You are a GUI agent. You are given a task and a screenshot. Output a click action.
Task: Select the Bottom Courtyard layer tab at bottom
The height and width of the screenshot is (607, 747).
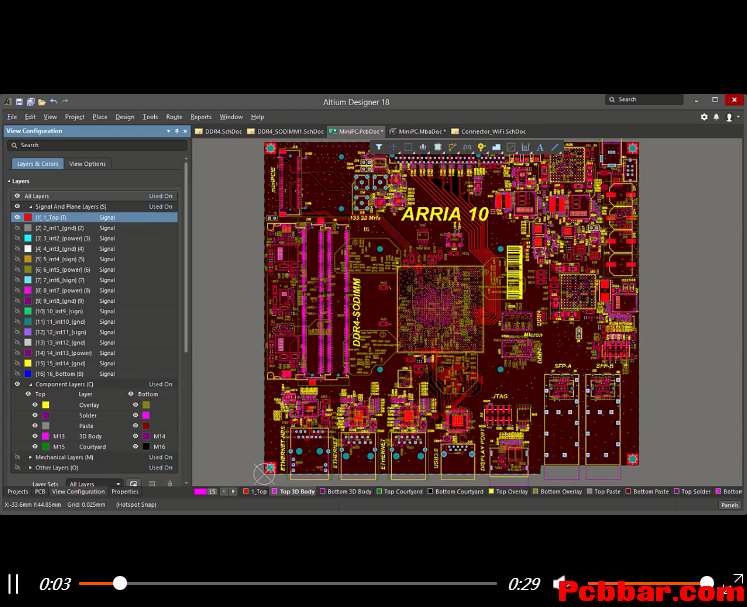[x=455, y=492]
